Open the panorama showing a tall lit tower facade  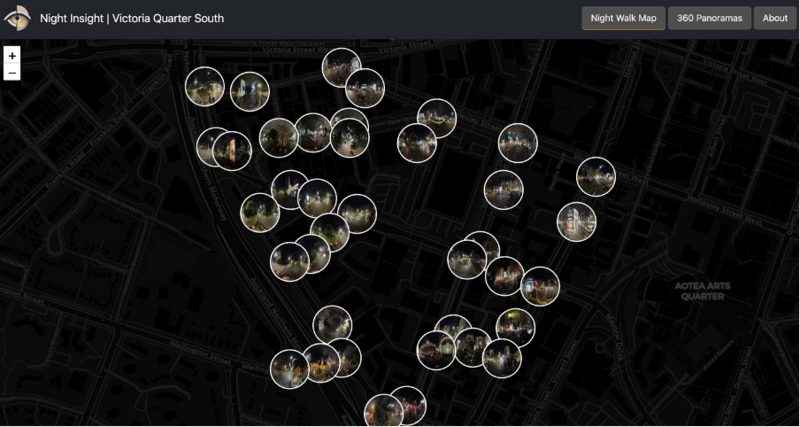[577, 222]
